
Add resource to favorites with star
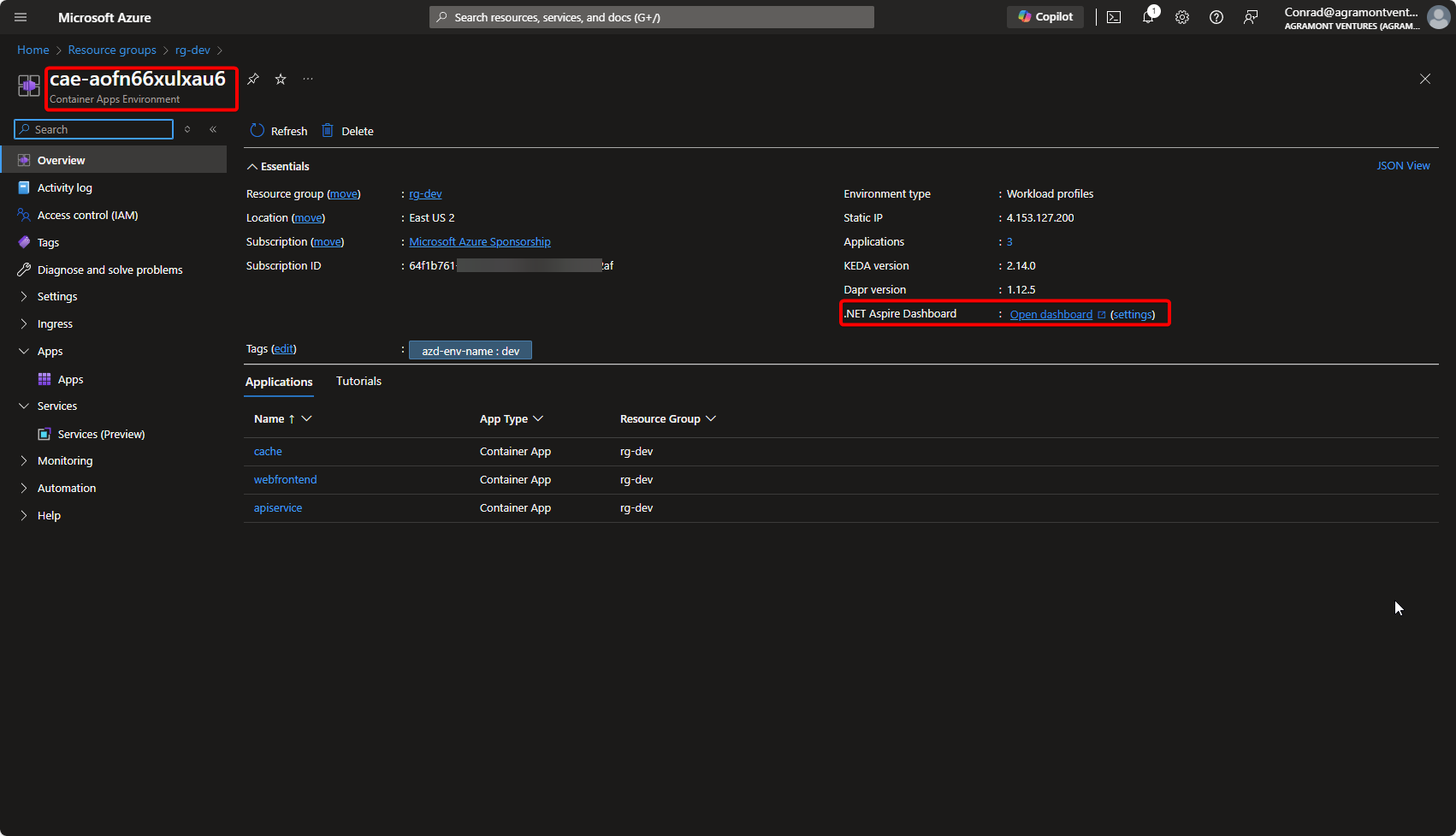point(281,79)
